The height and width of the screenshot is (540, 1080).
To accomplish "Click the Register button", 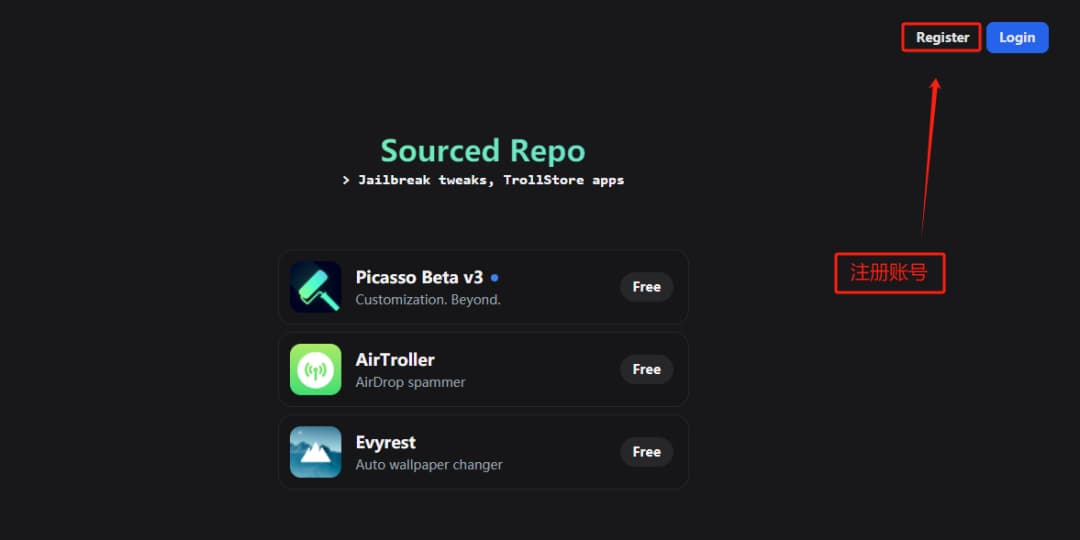I will [942, 38].
